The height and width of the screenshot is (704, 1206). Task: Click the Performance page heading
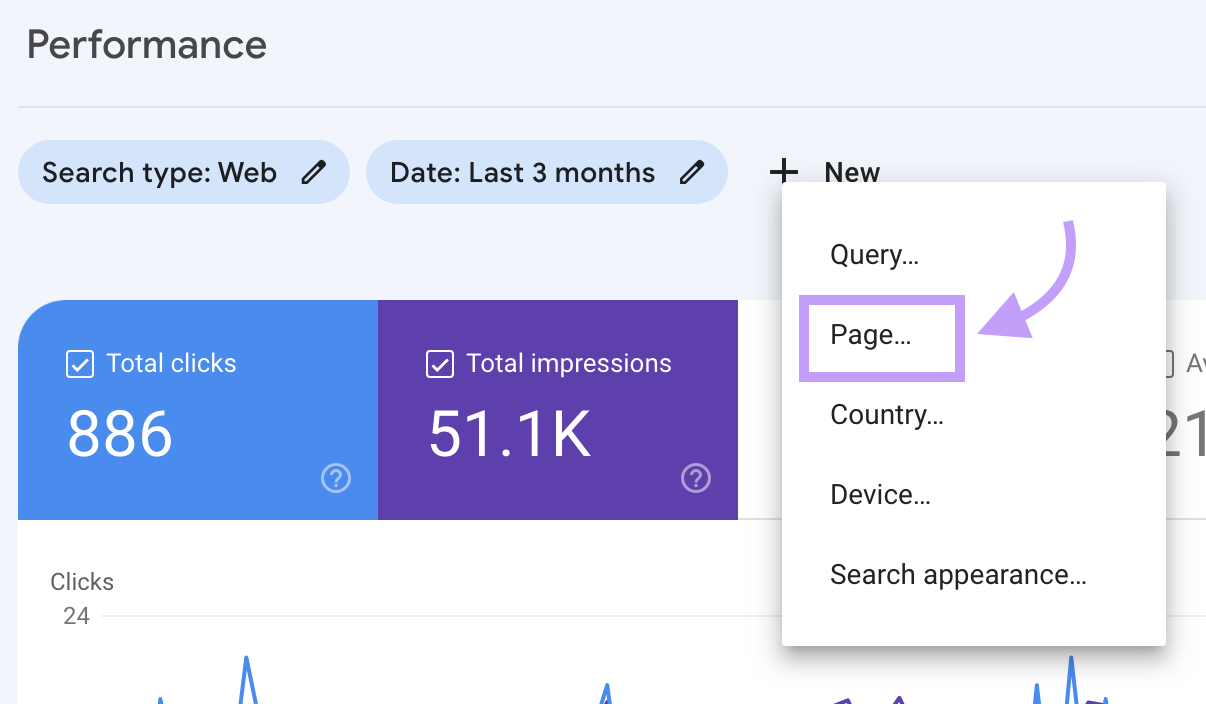[146, 45]
